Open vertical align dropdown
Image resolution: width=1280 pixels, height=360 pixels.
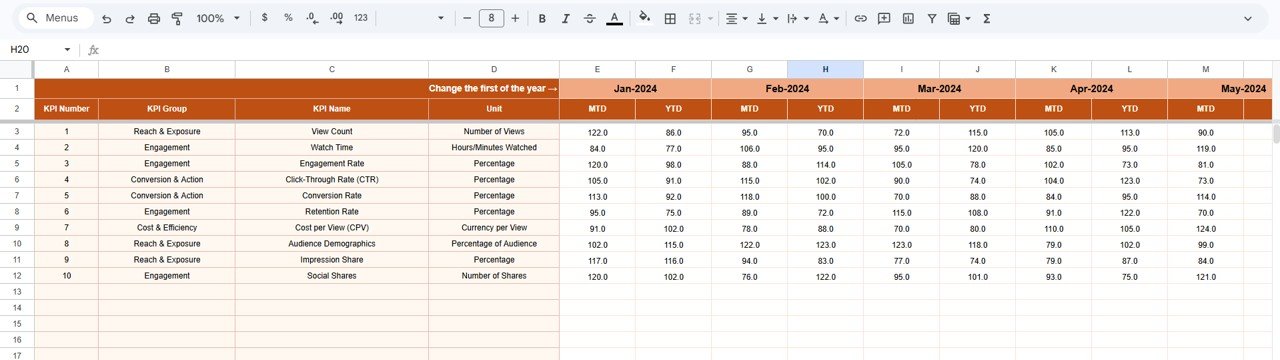coord(767,18)
